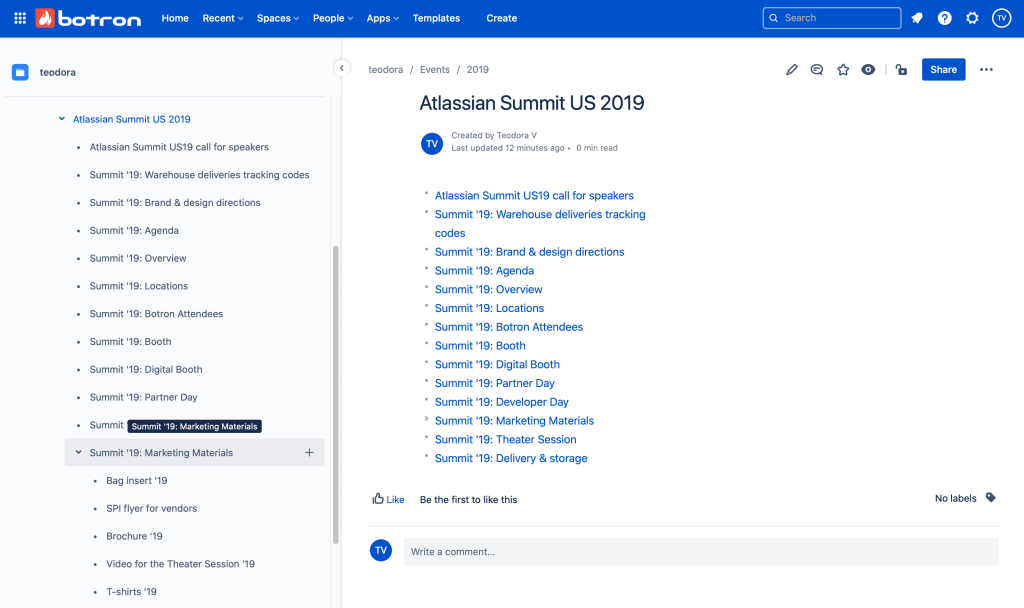Viewport: 1024px width, 608px height.
Task: Star this page using the star icon
Action: click(x=843, y=69)
